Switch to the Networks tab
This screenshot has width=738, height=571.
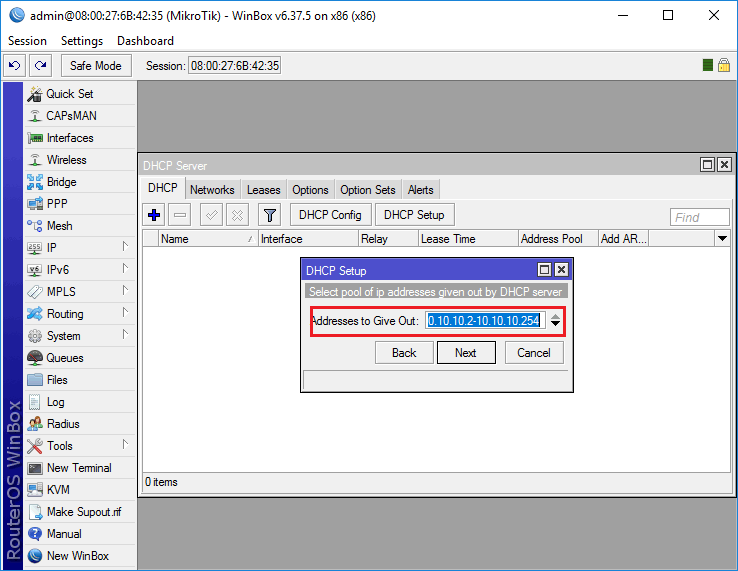[x=212, y=190]
